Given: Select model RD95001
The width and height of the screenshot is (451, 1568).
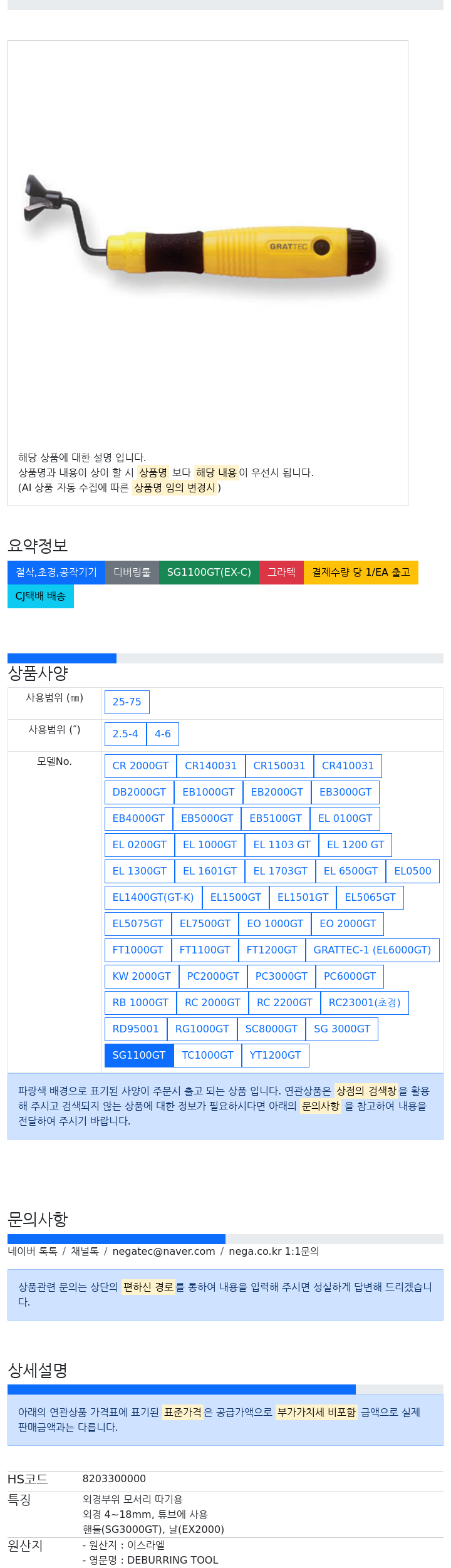Looking at the screenshot, I should [136, 1029].
